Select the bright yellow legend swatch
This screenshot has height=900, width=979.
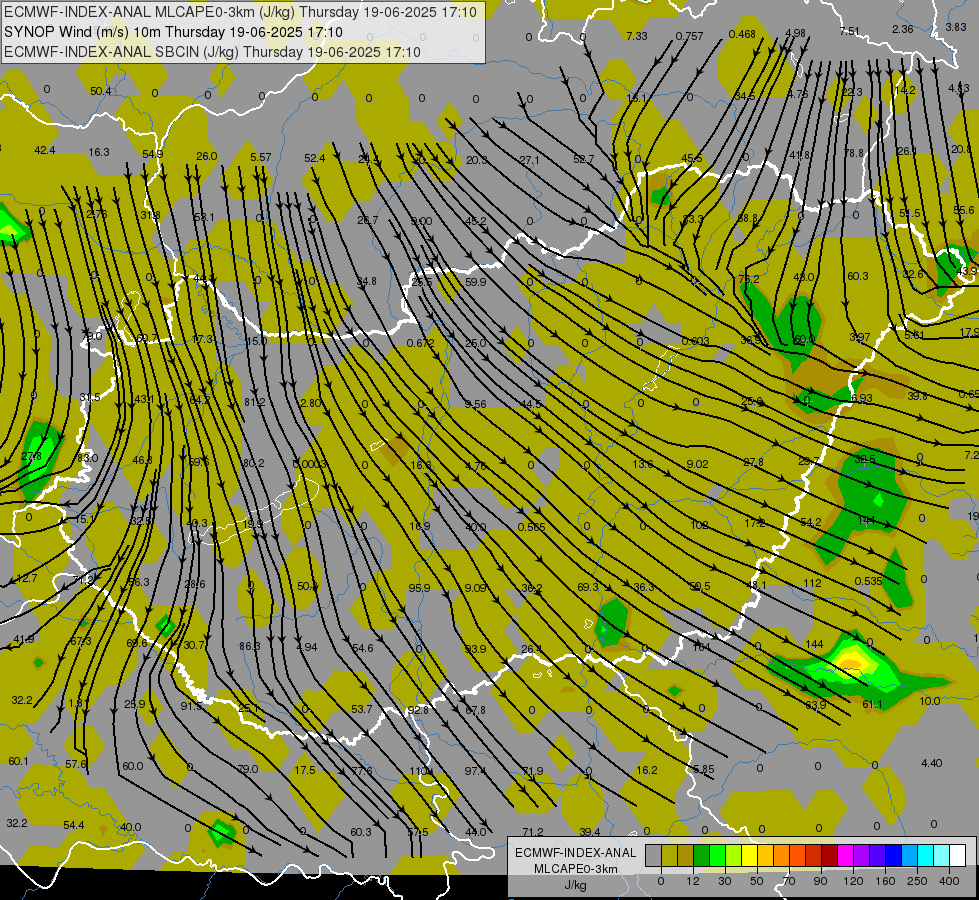(x=749, y=856)
